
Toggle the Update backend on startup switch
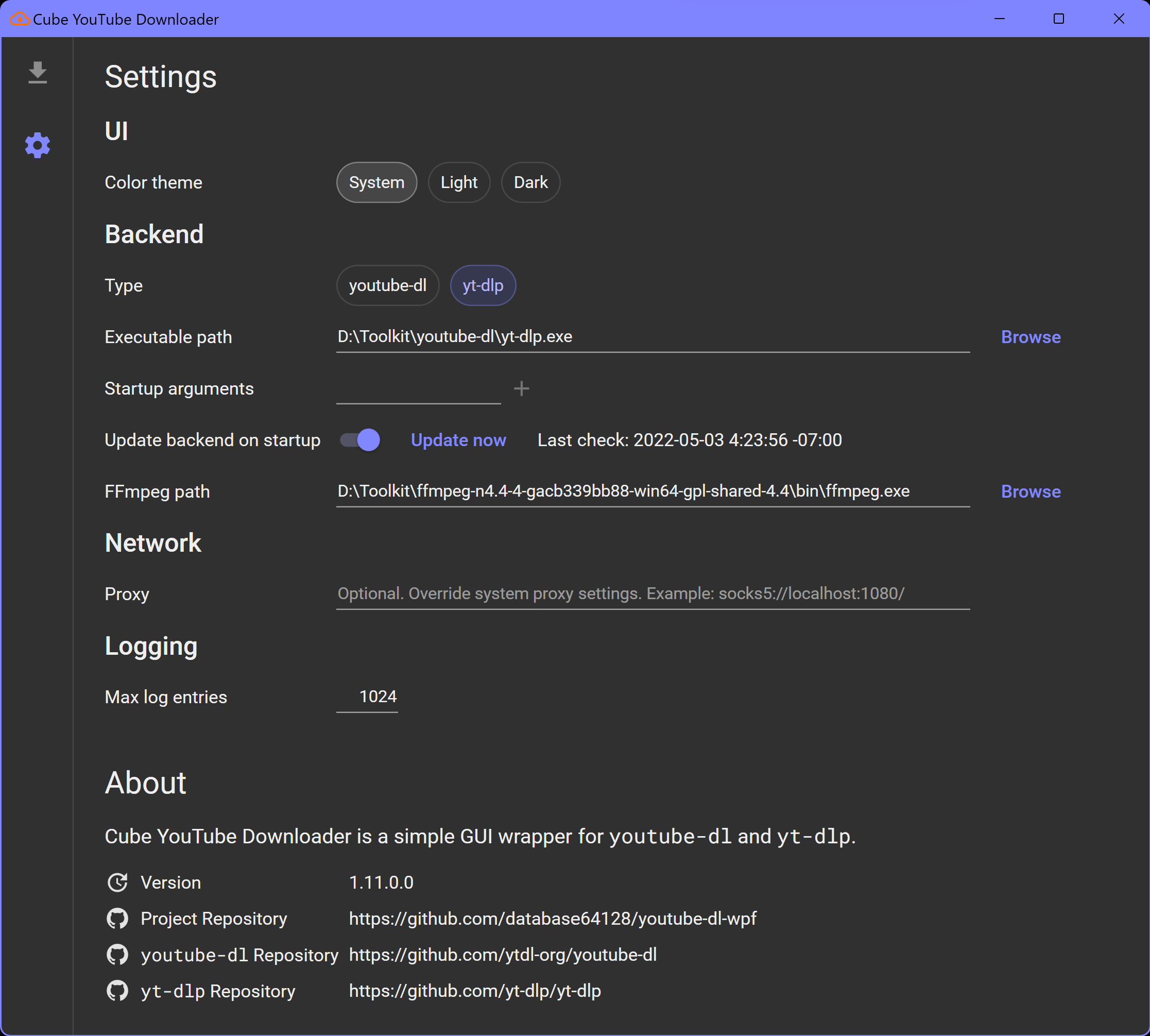coord(360,440)
